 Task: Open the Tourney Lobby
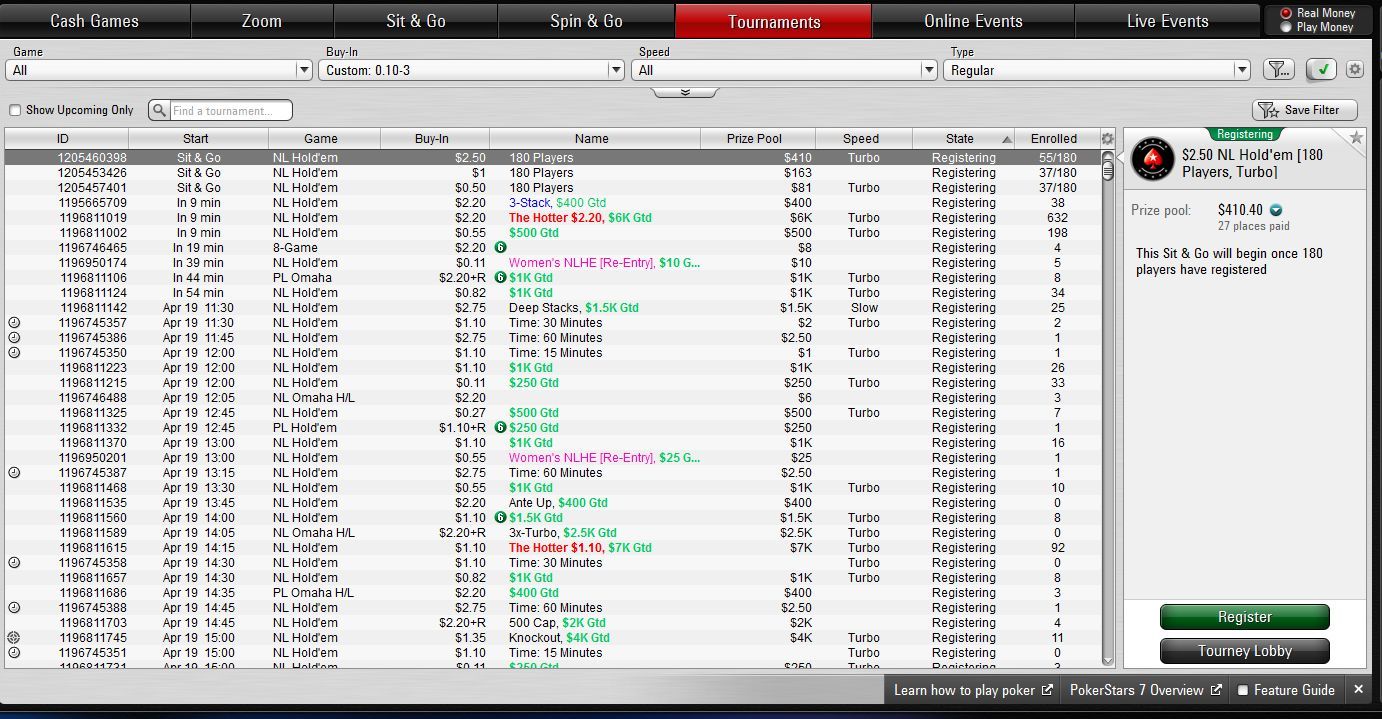1244,651
